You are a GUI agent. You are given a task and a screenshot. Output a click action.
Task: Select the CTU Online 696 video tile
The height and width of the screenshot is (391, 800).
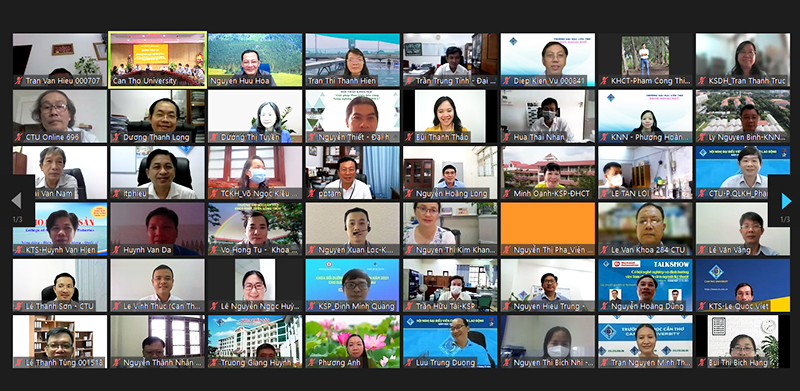point(60,116)
